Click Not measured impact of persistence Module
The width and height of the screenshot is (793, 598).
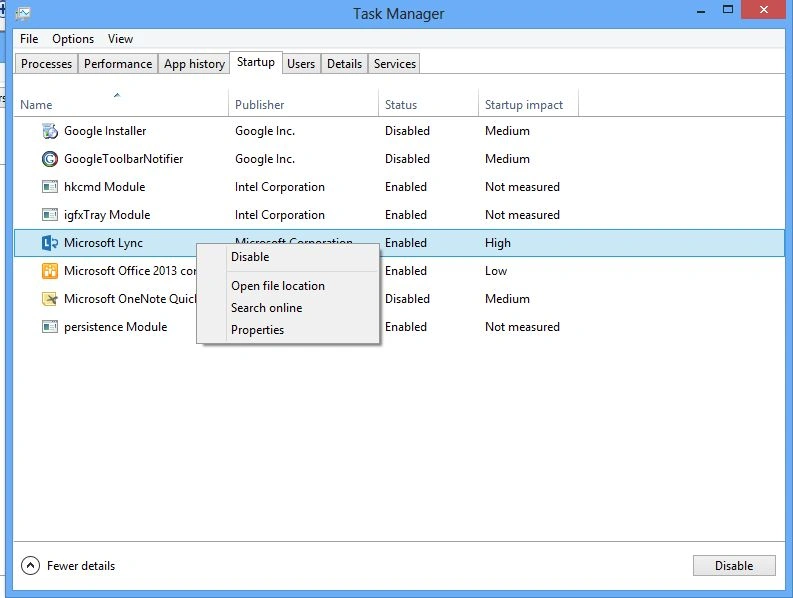click(522, 327)
